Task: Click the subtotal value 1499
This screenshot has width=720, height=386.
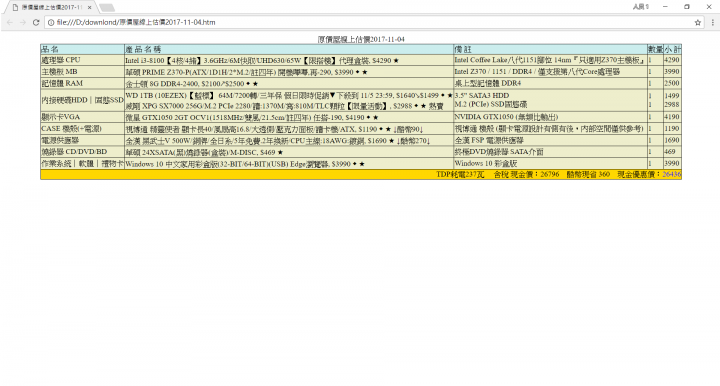Action: click(671, 95)
